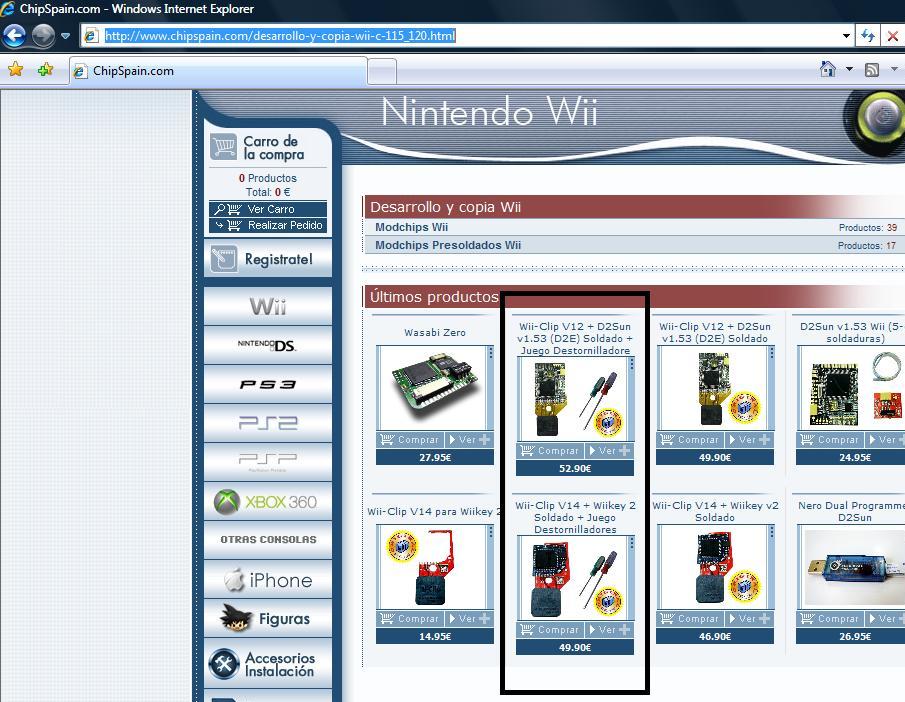Open the Wii-Clip V14 + Wiikey v2 Soldado title
905x702 pixels.
click(x=715, y=511)
